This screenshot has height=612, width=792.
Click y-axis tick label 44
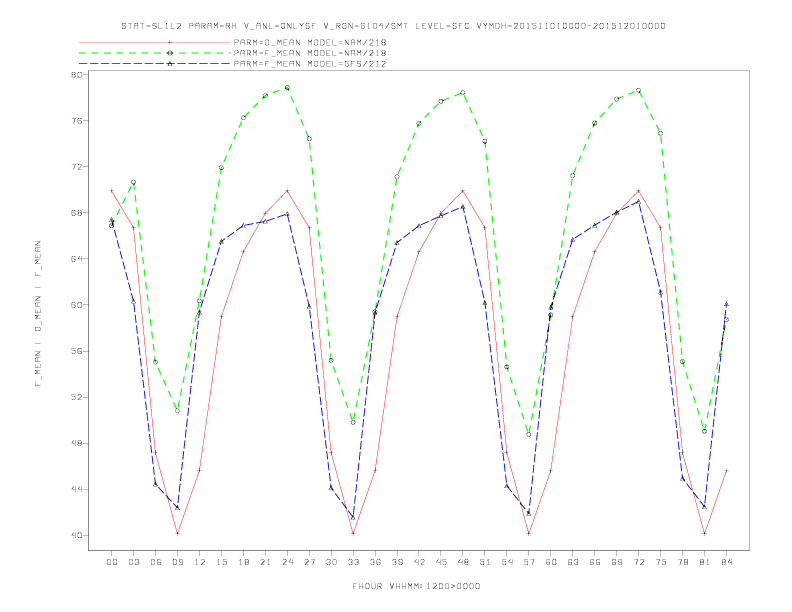click(77, 489)
